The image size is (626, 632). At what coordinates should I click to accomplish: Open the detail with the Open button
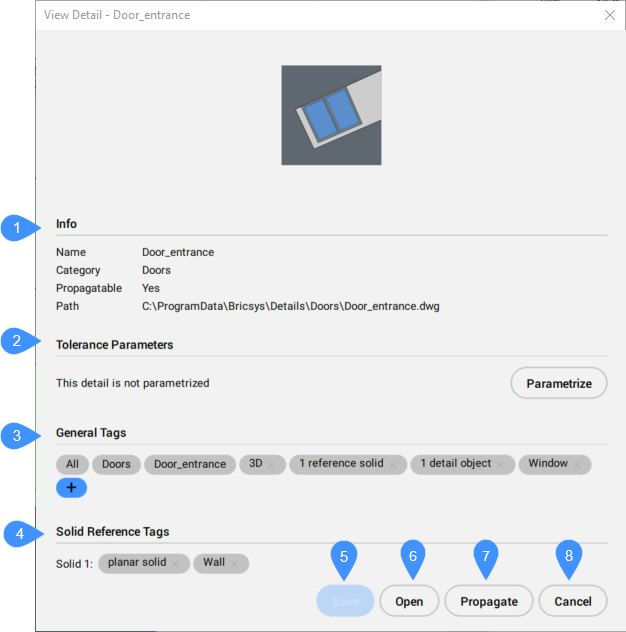click(409, 601)
